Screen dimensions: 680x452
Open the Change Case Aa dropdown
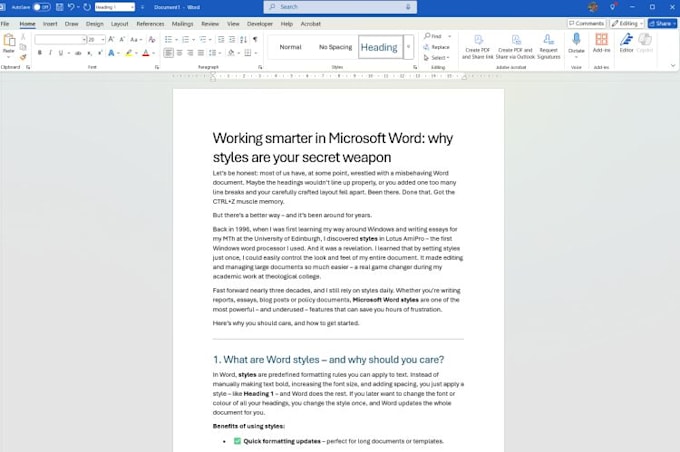coord(136,39)
